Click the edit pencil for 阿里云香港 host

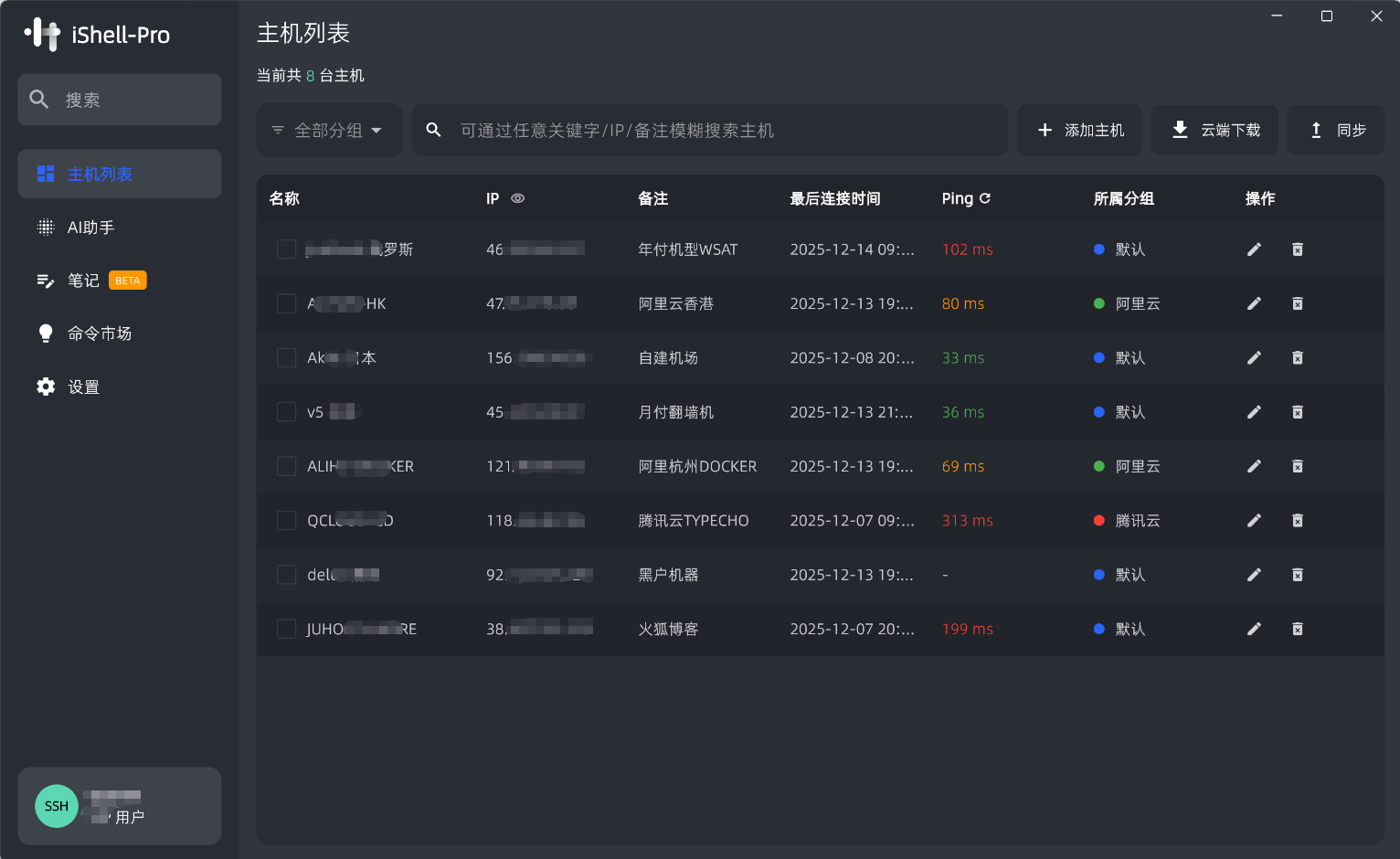click(x=1254, y=303)
